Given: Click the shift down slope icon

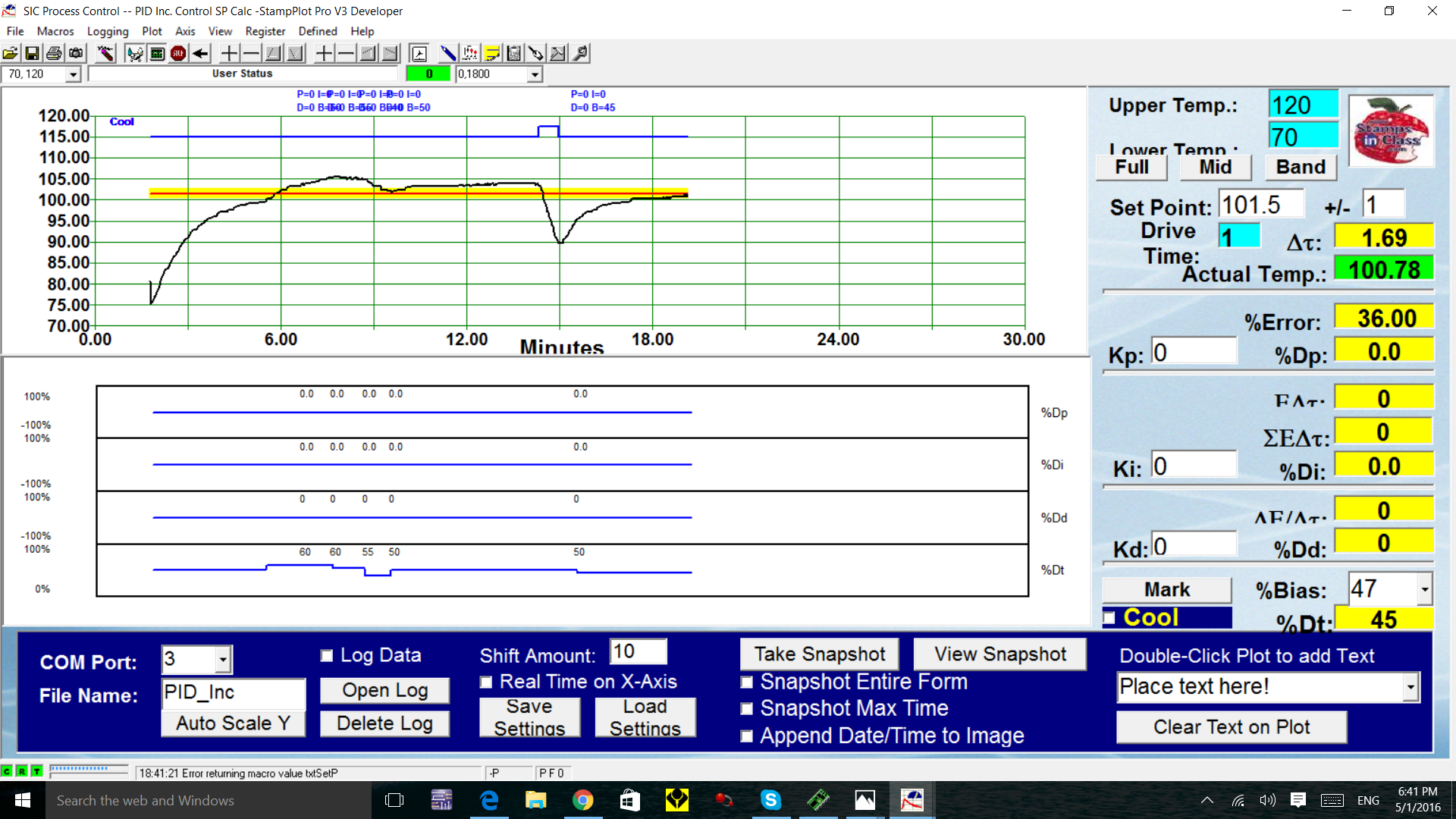Looking at the screenshot, I should click(x=295, y=53).
